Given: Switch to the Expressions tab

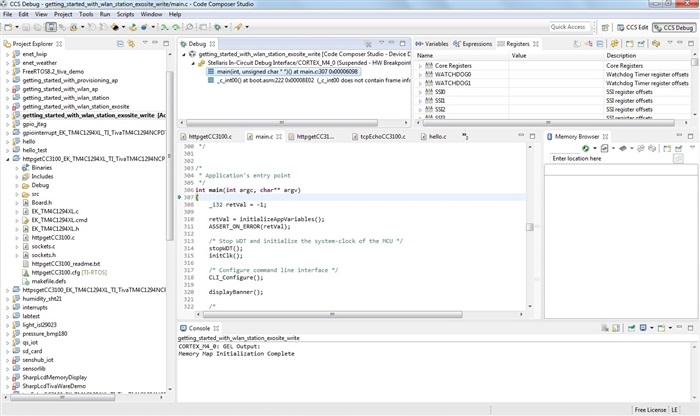Looking at the screenshot, I should point(472,44).
